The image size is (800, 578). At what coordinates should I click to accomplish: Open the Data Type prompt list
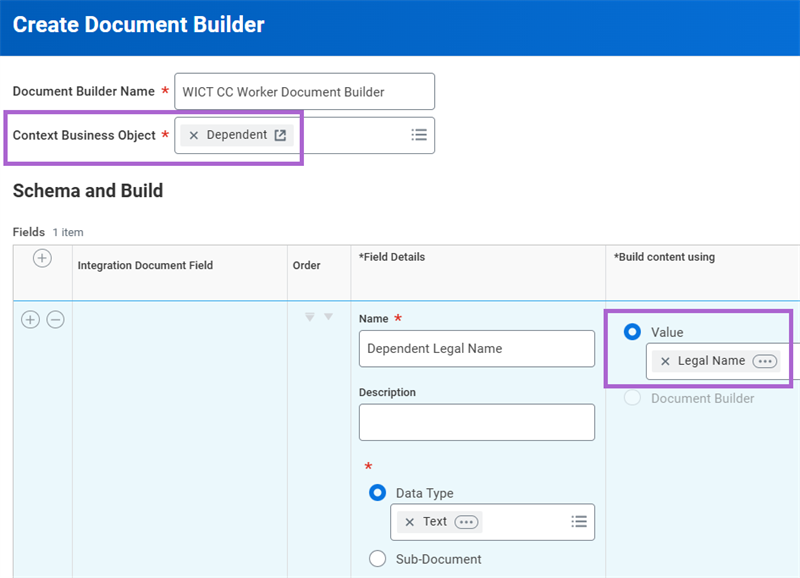(x=579, y=521)
